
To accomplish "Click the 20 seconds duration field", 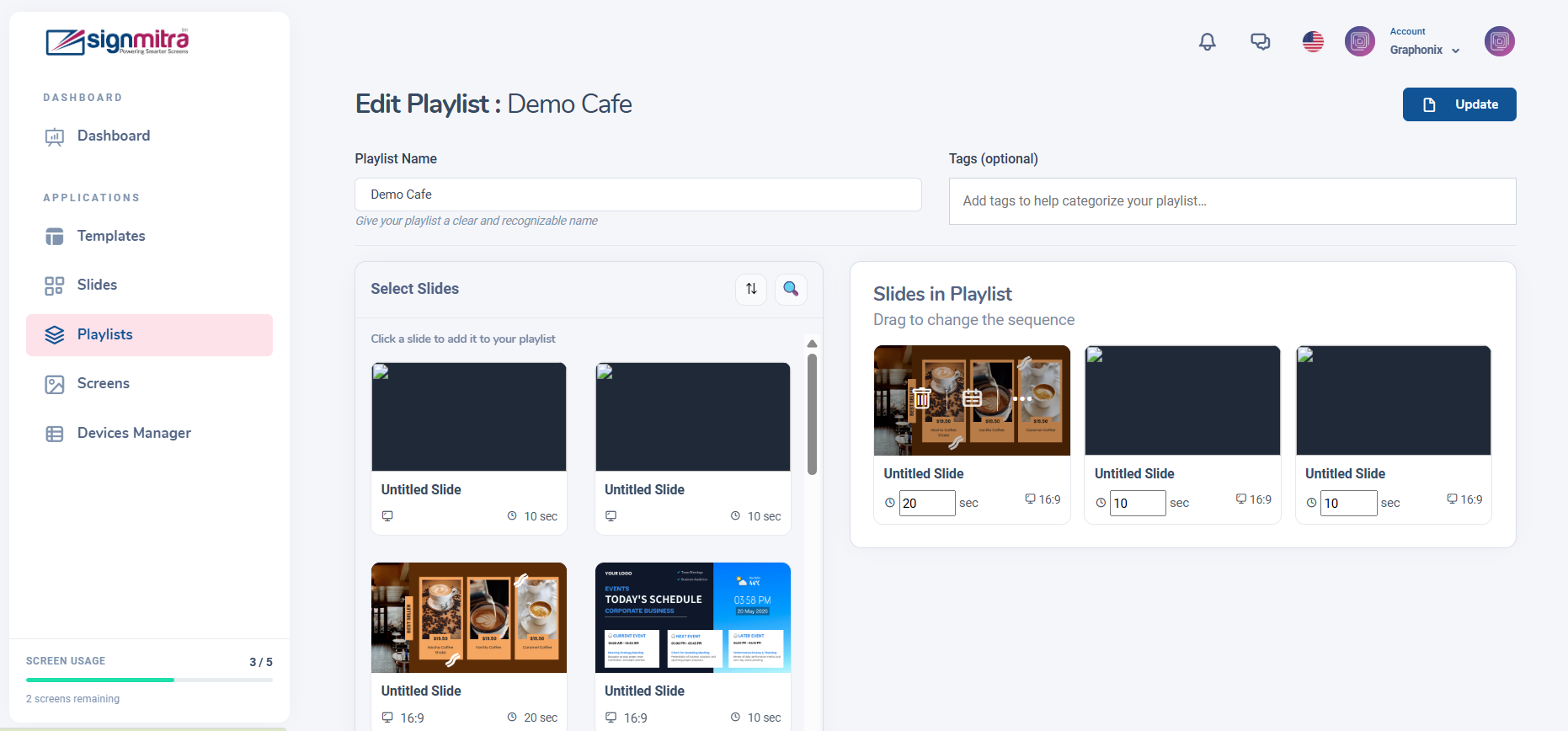I will pos(927,503).
